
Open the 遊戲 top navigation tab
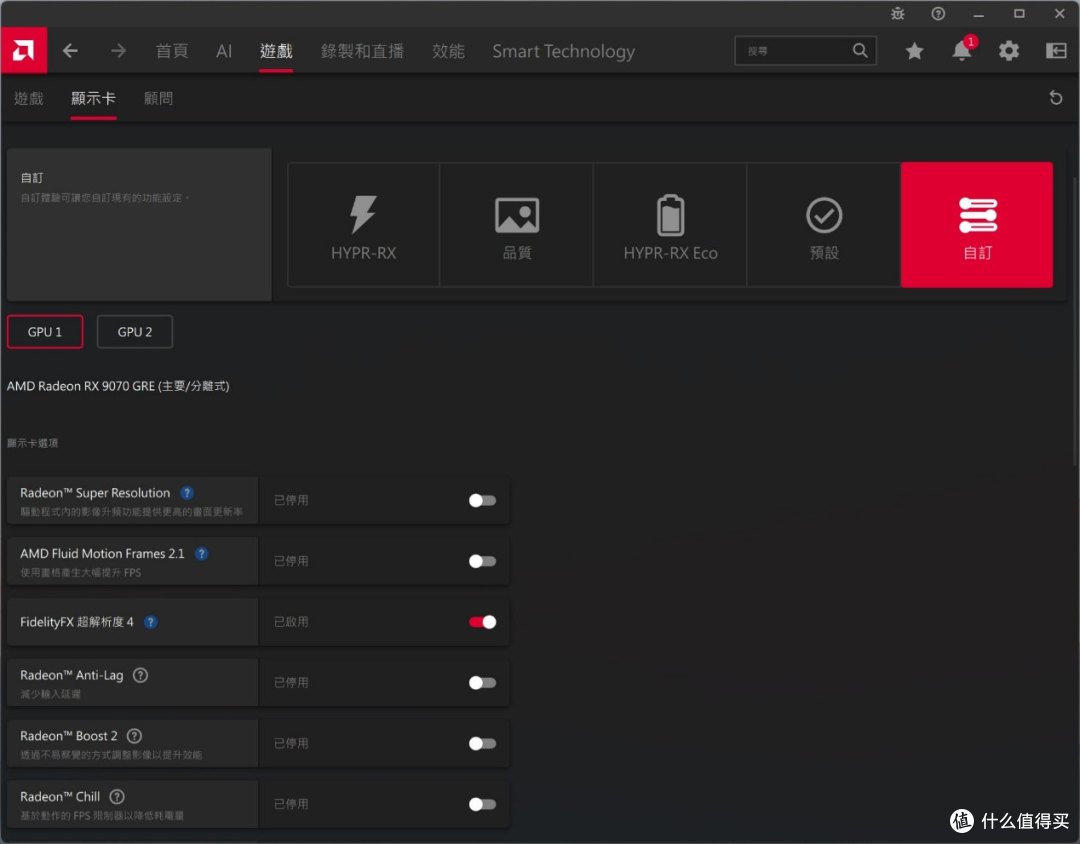[276, 51]
